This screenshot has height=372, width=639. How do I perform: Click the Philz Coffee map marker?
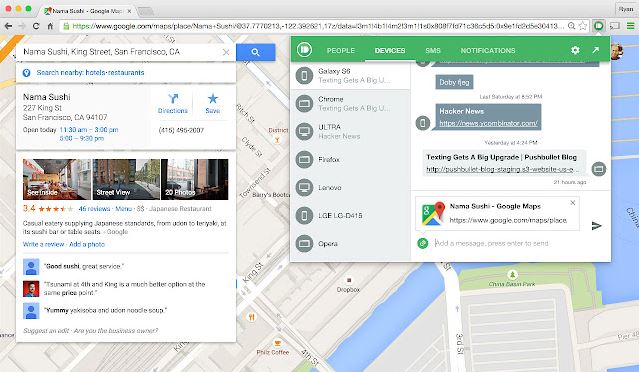tap(278, 343)
